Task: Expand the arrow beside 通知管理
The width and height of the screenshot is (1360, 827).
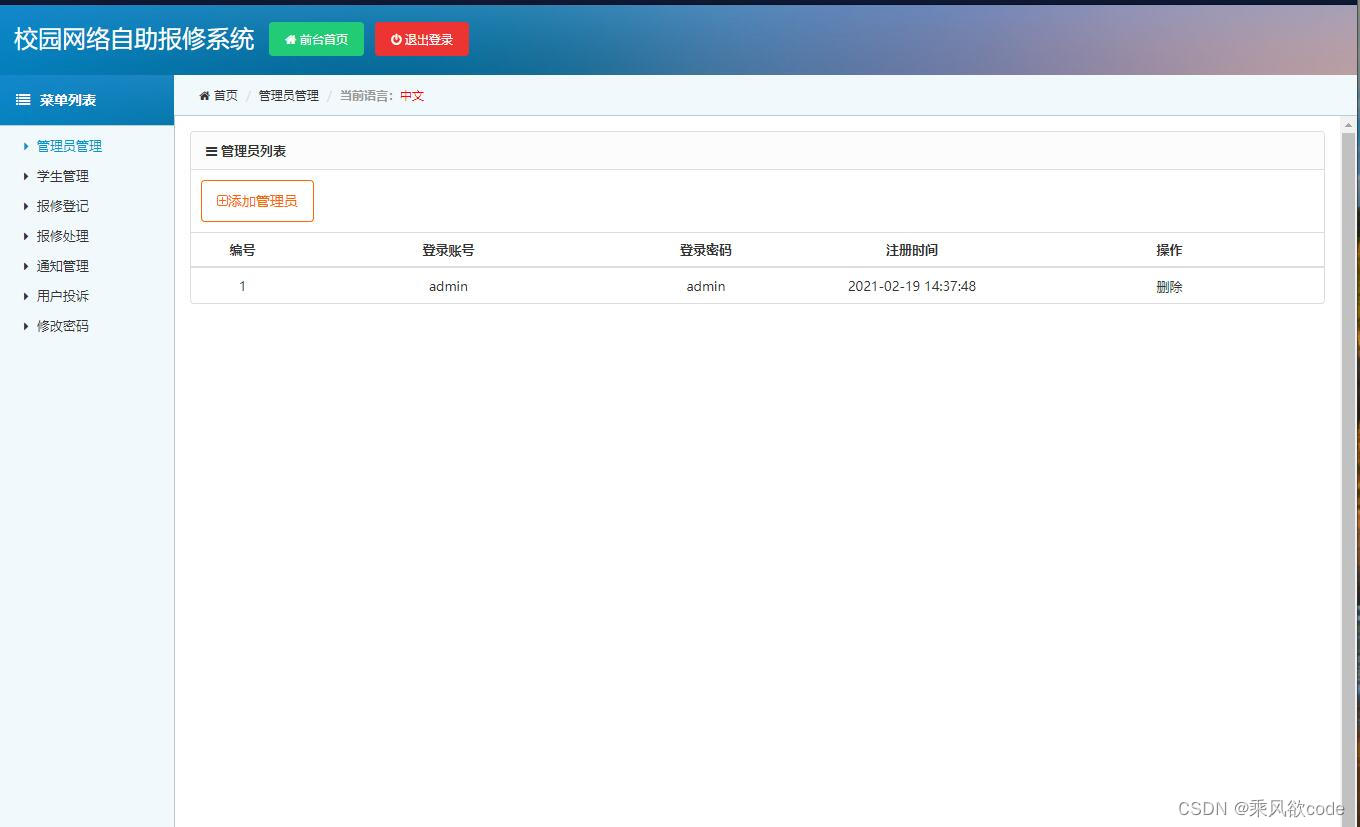Action: tap(26, 266)
